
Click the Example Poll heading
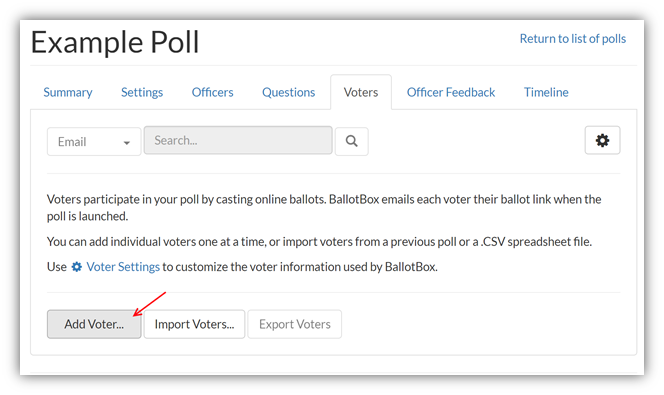[x=115, y=42]
